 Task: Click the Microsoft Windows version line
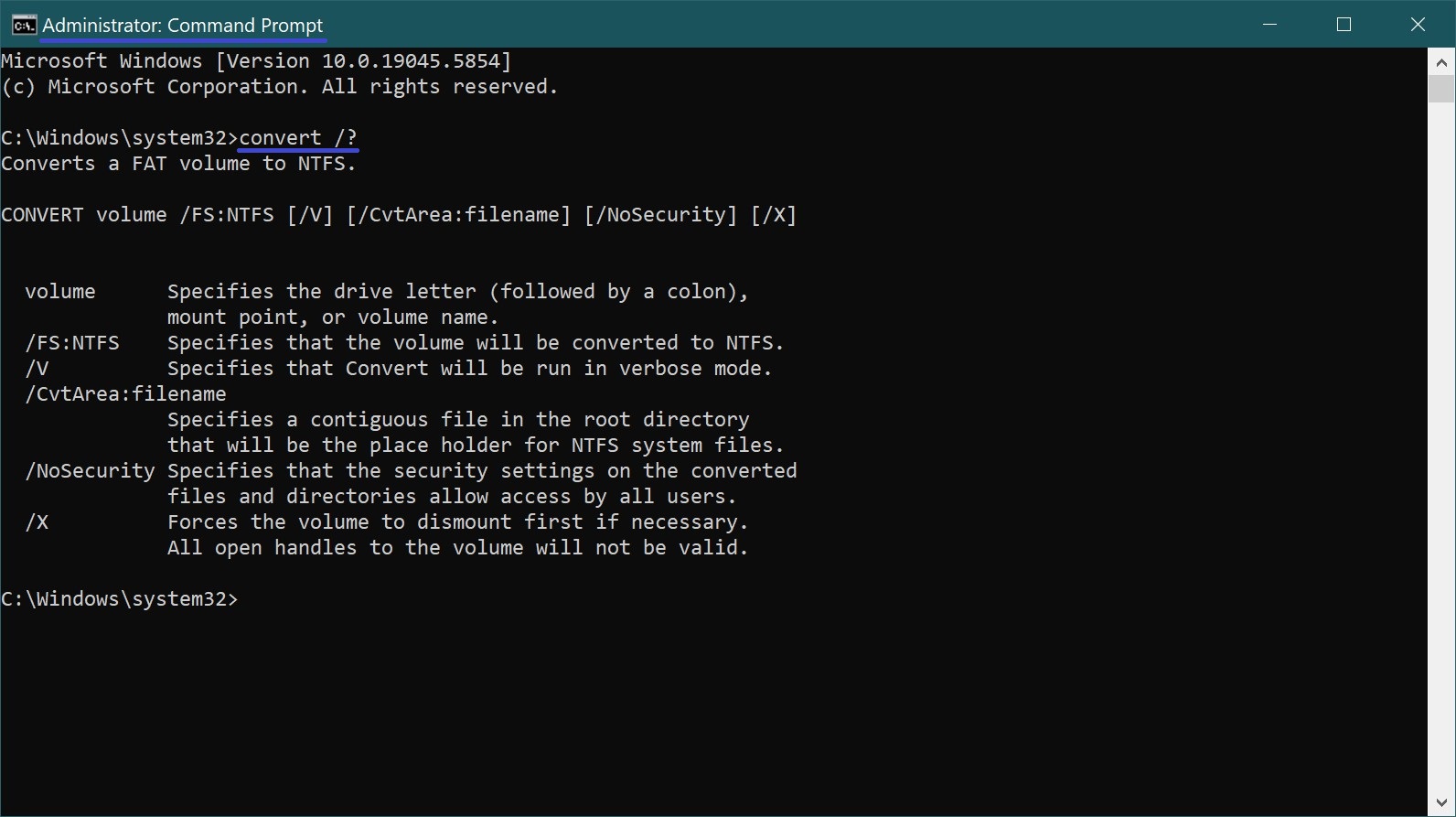pyautogui.click(x=256, y=61)
